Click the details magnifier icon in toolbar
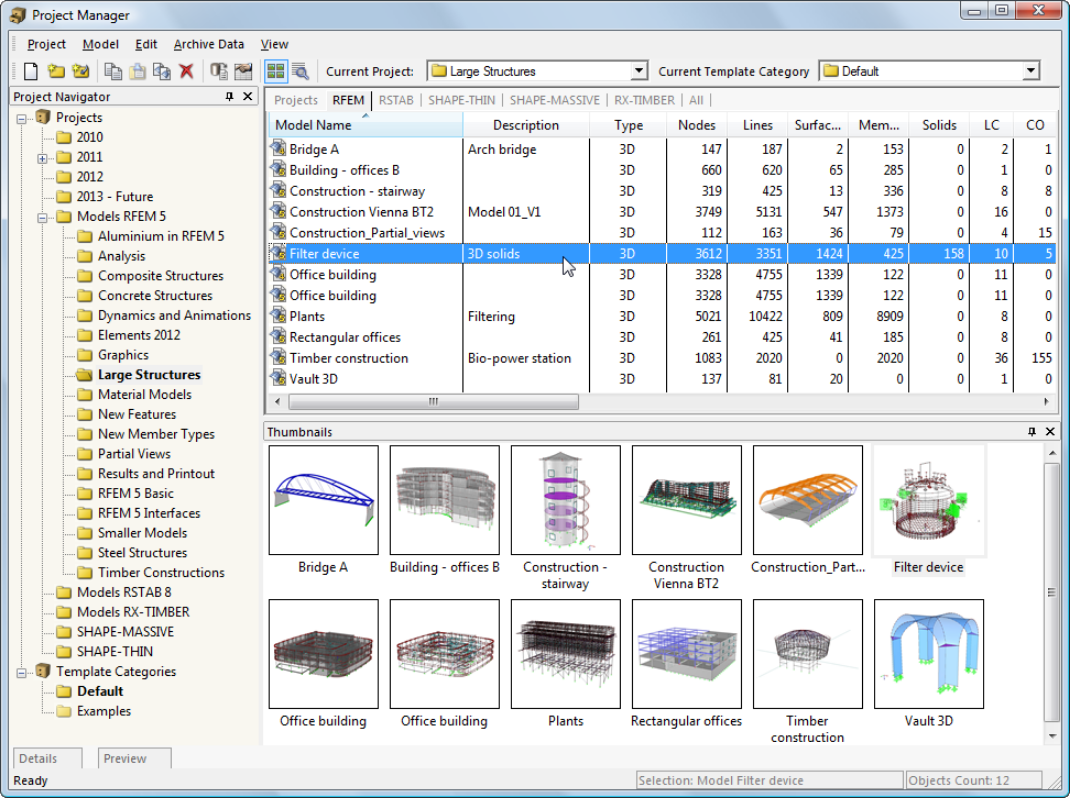This screenshot has width=1070, height=798. (x=300, y=71)
